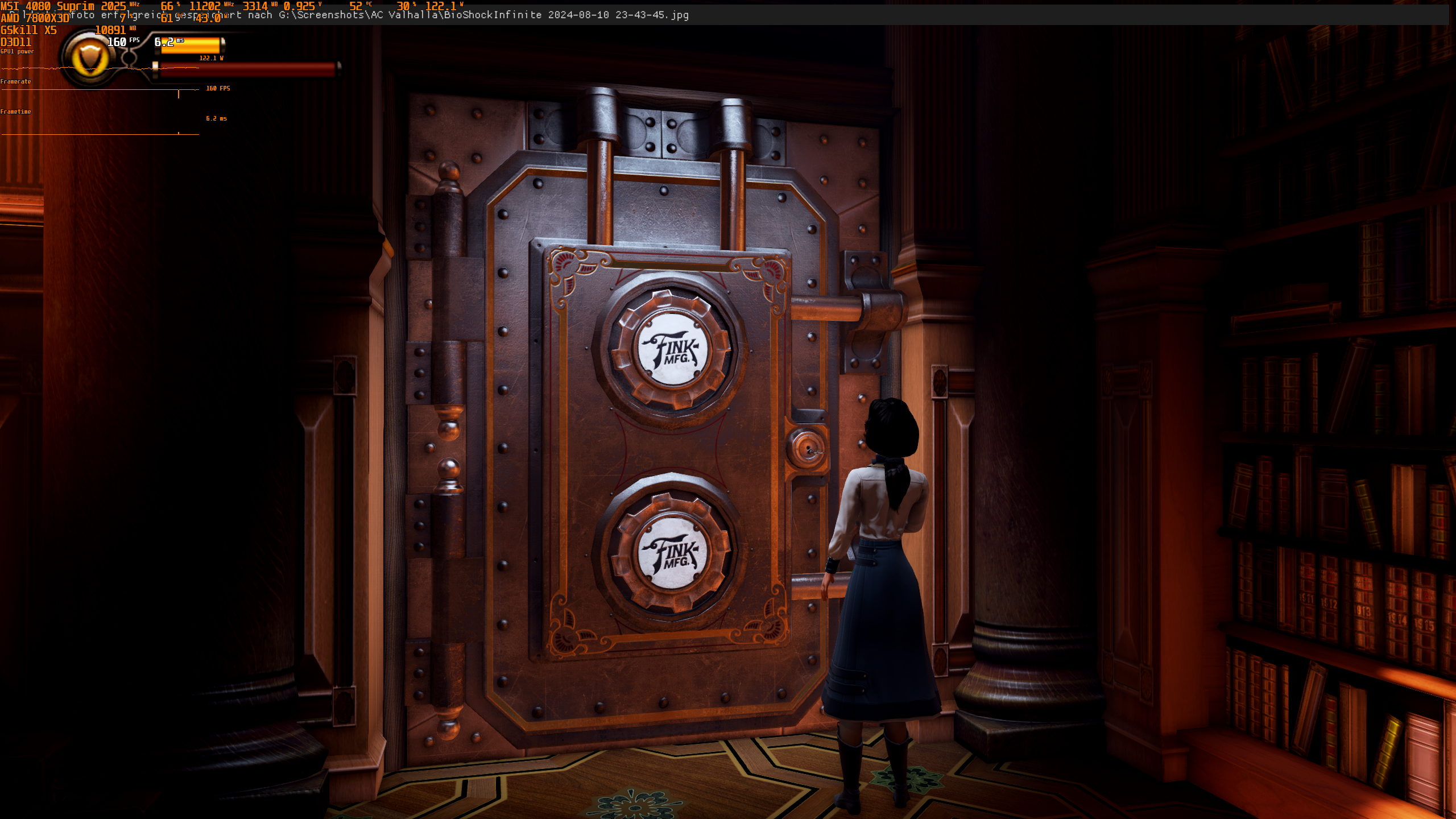This screenshot has height=819, width=1456.
Task: Click the D3D11 API label in overlay
Action: click(16, 42)
